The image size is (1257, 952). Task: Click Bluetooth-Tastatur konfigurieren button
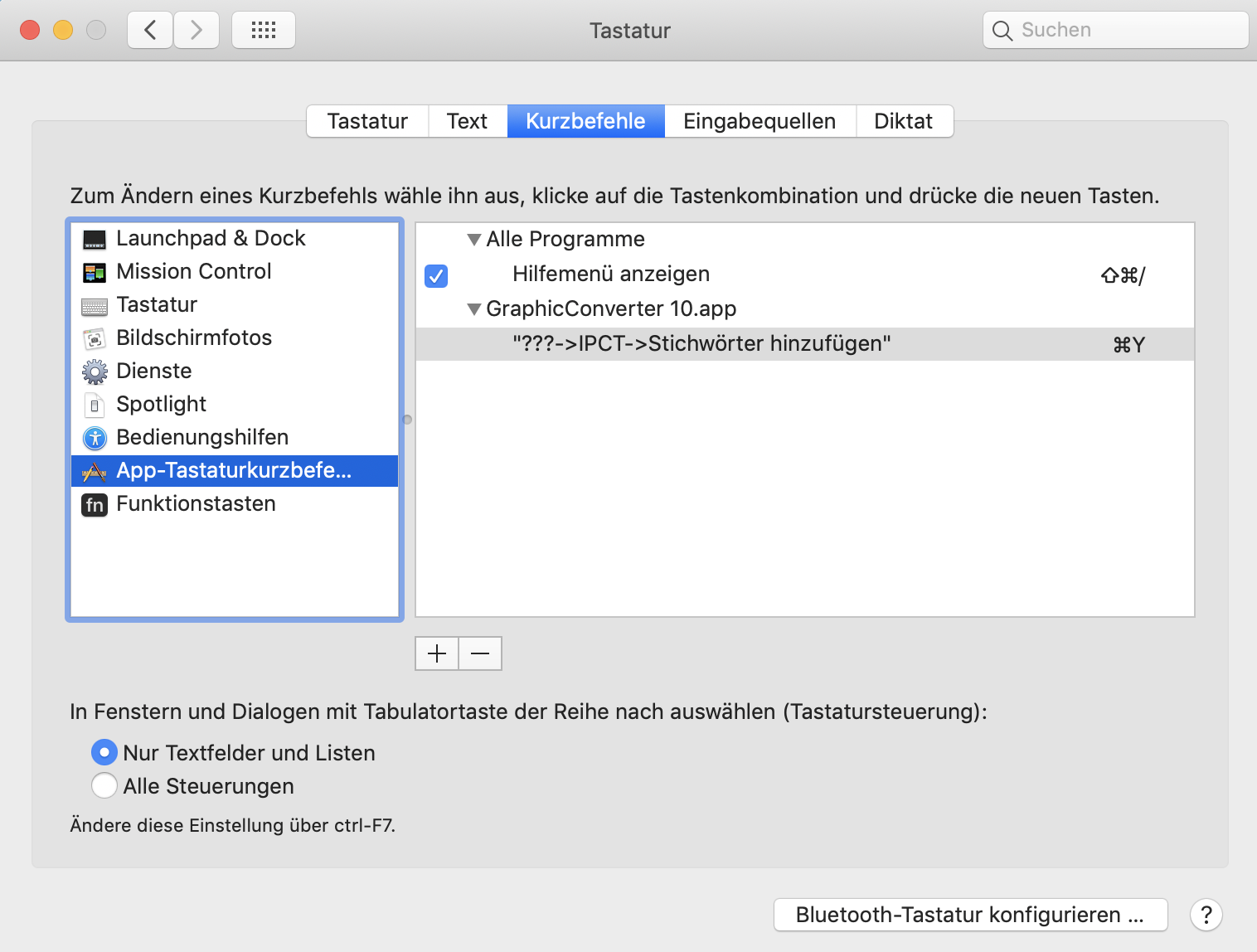point(970,915)
